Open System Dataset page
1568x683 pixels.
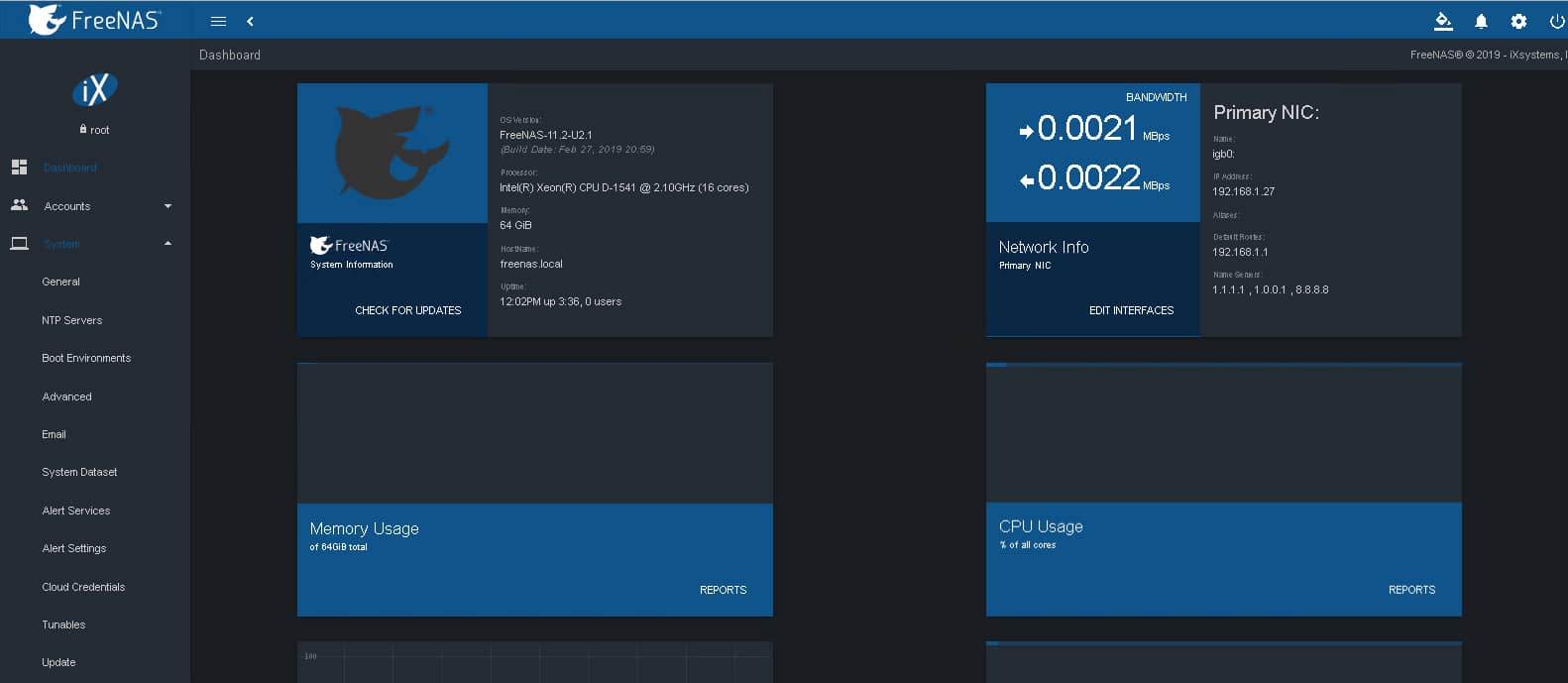(x=79, y=472)
